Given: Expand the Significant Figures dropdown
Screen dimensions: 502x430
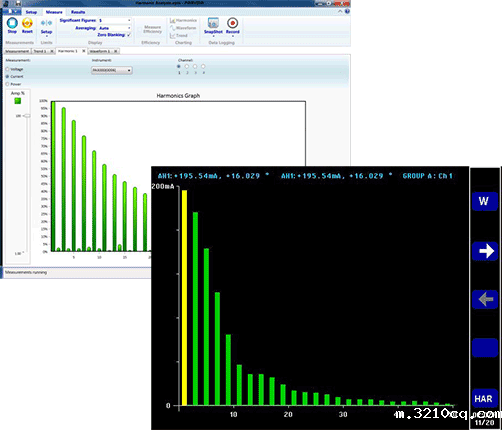Looking at the screenshot, I should (x=115, y=21).
